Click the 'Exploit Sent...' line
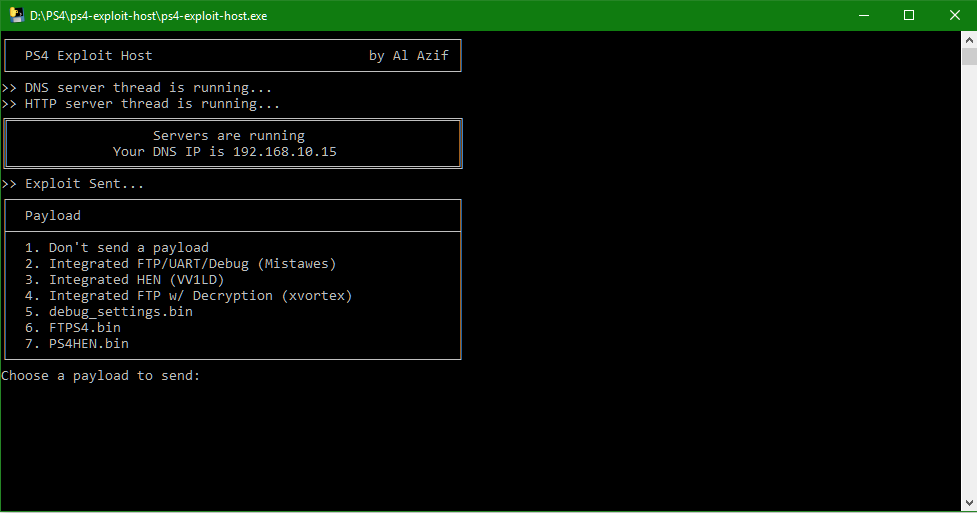The height and width of the screenshot is (513, 977). pos(73,183)
